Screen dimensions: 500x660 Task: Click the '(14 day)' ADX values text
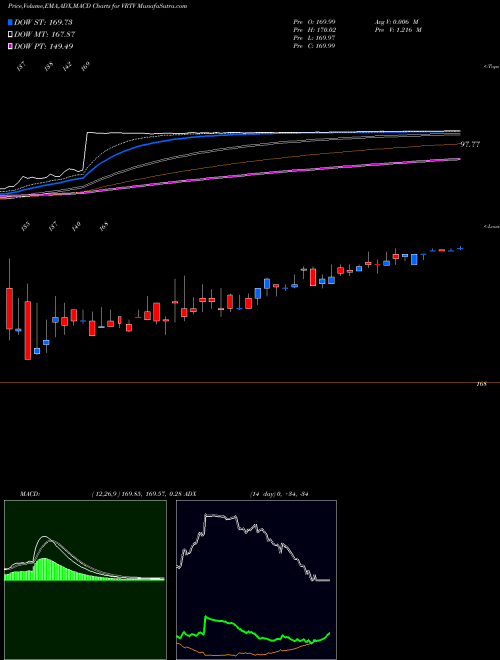pos(279,494)
